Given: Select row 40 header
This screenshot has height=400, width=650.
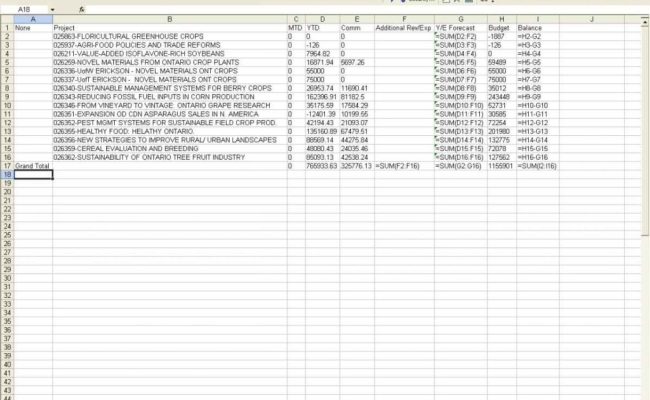Looking at the screenshot, I should click(7, 364).
